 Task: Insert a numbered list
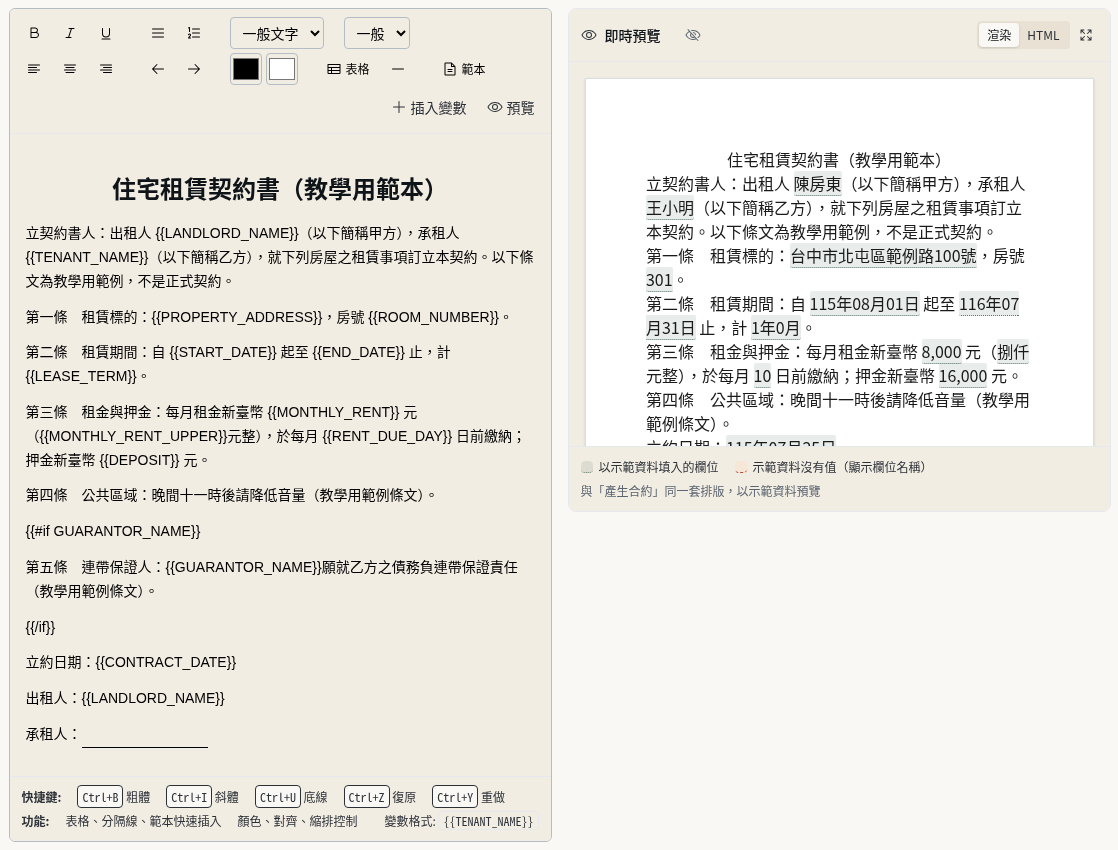tap(194, 34)
